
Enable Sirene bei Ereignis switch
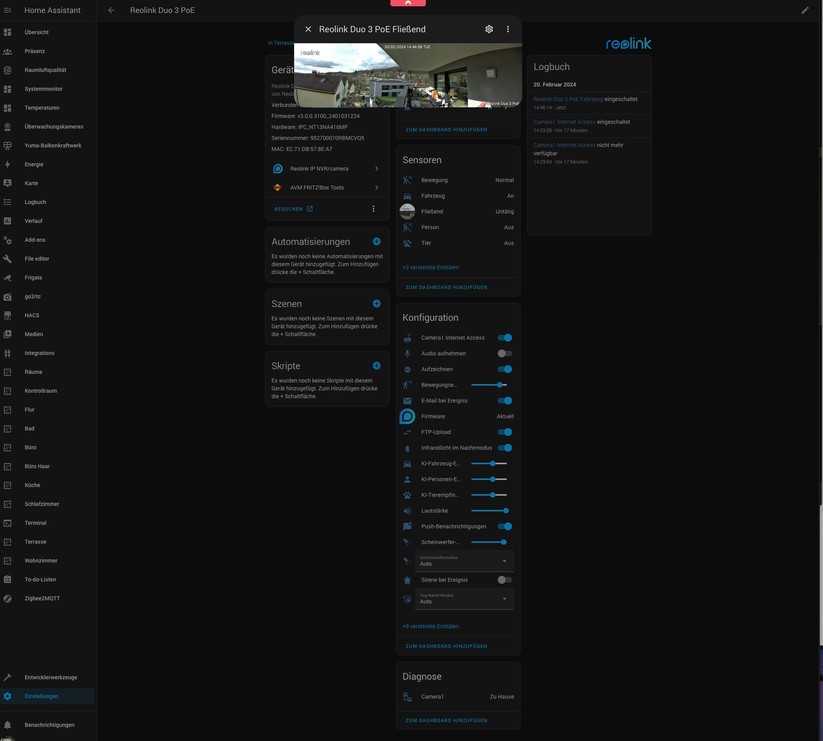pyautogui.click(x=504, y=580)
